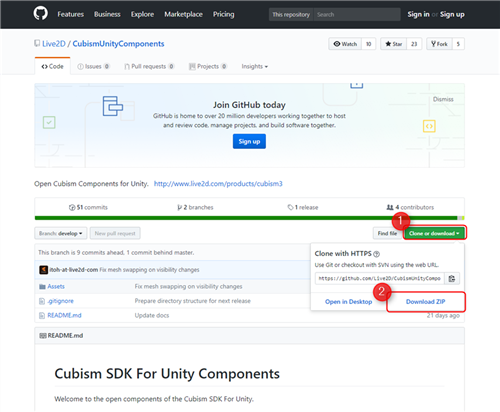Click the 'Update docs' commit message
The width and height of the screenshot is (500, 412).
(x=152, y=315)
